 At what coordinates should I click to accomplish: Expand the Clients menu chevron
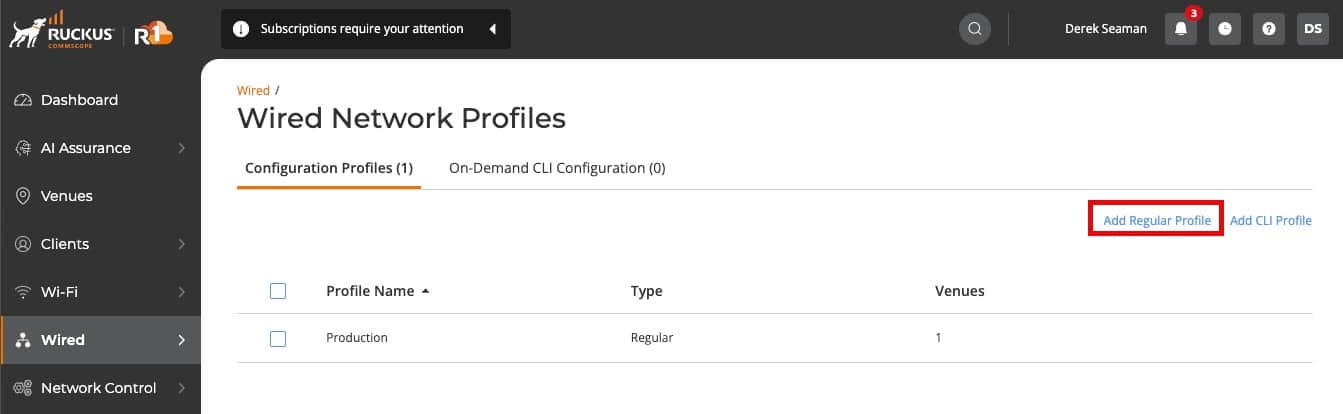click(181, 244)
